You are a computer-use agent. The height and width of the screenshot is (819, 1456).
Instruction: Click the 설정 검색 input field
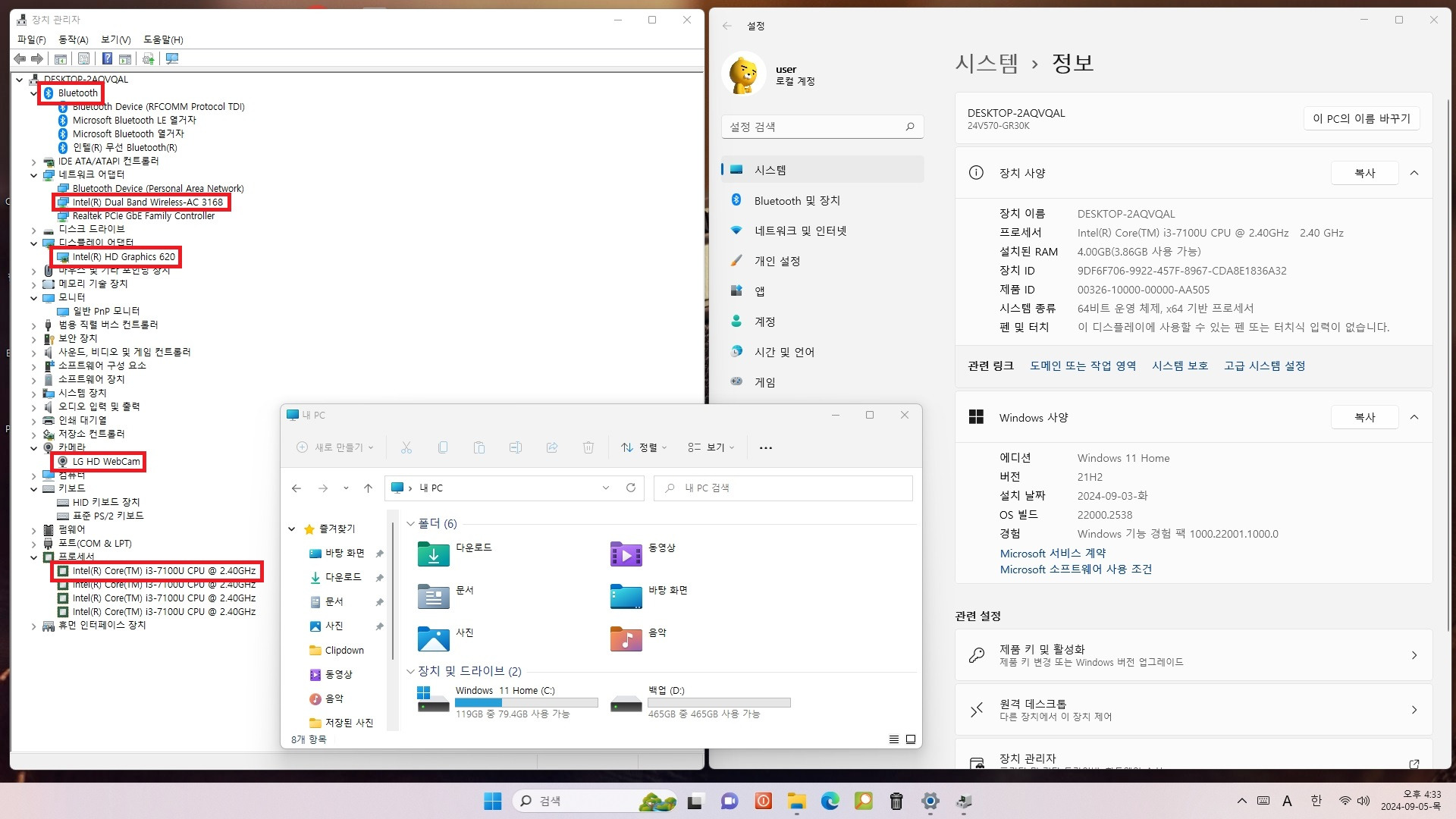[823, 127]
